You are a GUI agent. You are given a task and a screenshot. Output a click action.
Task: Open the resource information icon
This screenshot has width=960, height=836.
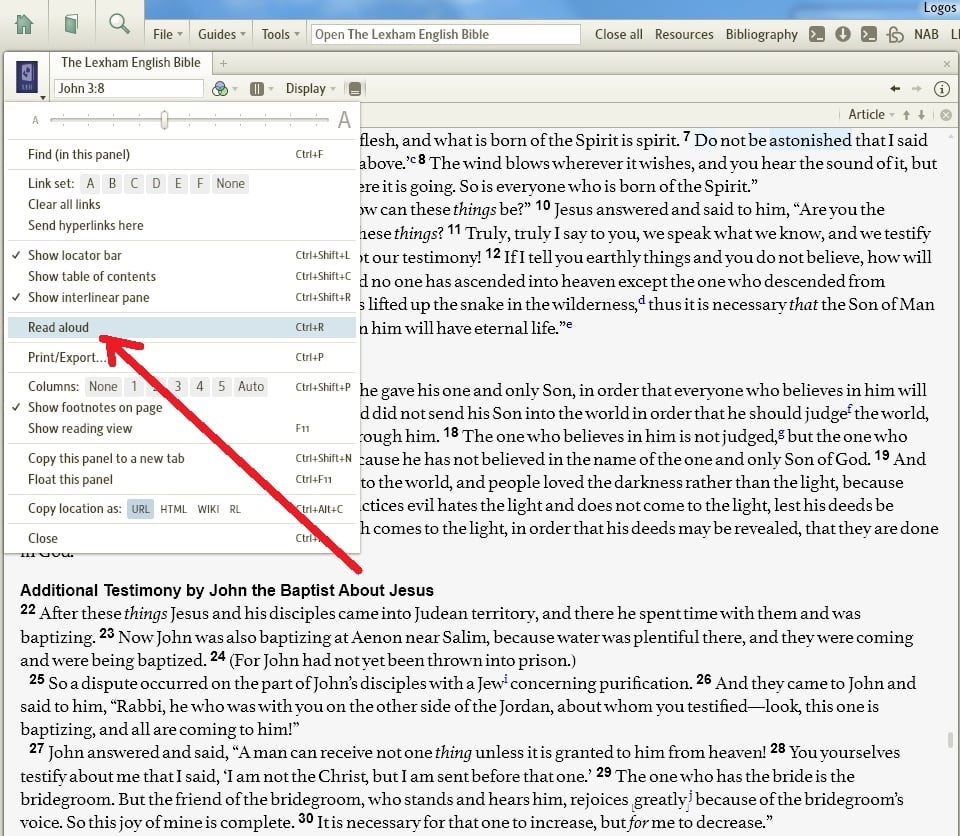pyautogui.click(x=941, y=89)
